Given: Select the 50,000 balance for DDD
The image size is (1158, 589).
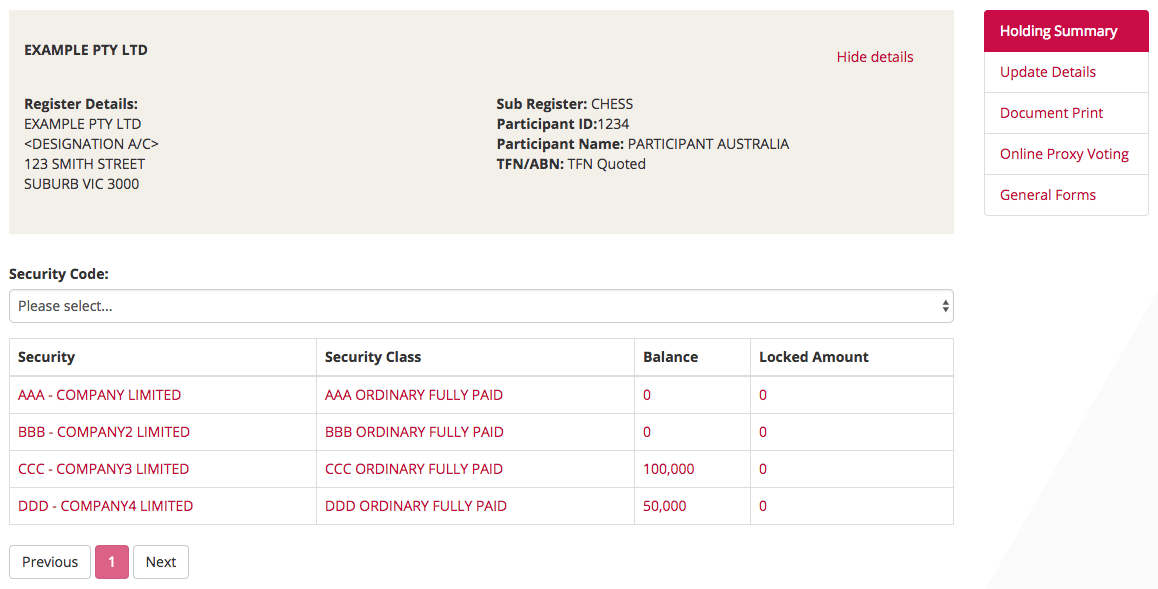Looking at the screenshot, I should point(665,506).
